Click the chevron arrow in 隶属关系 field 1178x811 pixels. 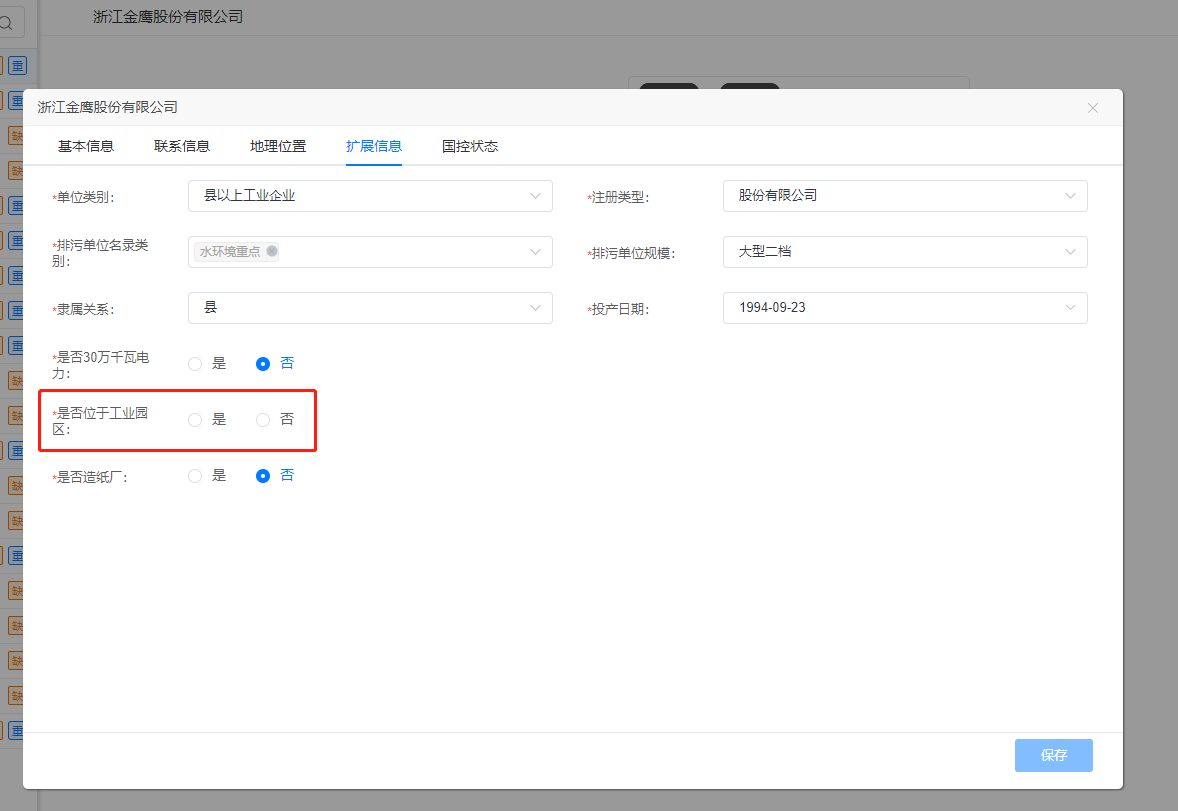(x=535, y=308)
